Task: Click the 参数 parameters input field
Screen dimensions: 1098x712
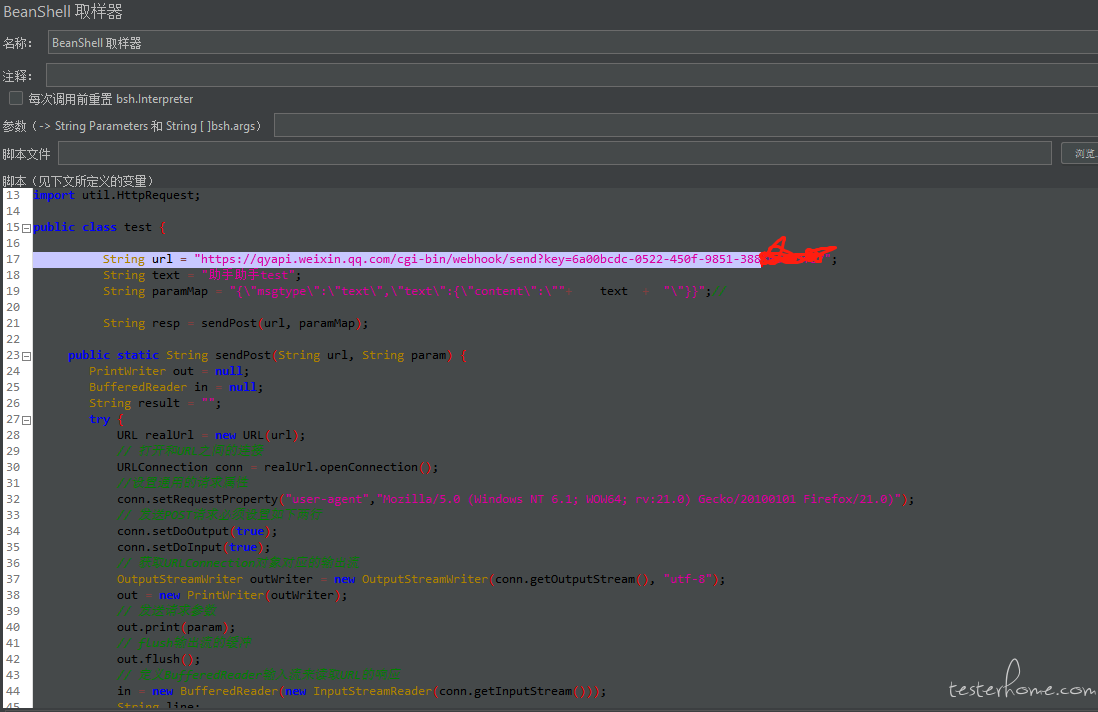Action: (686, 125)
